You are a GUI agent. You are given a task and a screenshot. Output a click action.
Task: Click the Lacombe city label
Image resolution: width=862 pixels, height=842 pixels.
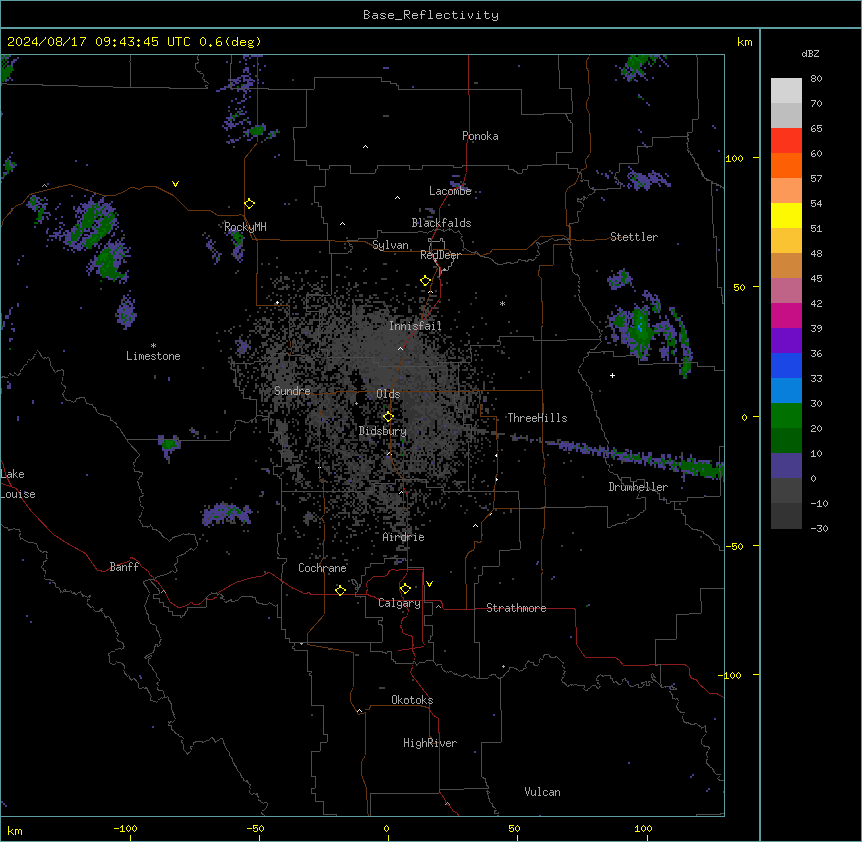(450, 191)
